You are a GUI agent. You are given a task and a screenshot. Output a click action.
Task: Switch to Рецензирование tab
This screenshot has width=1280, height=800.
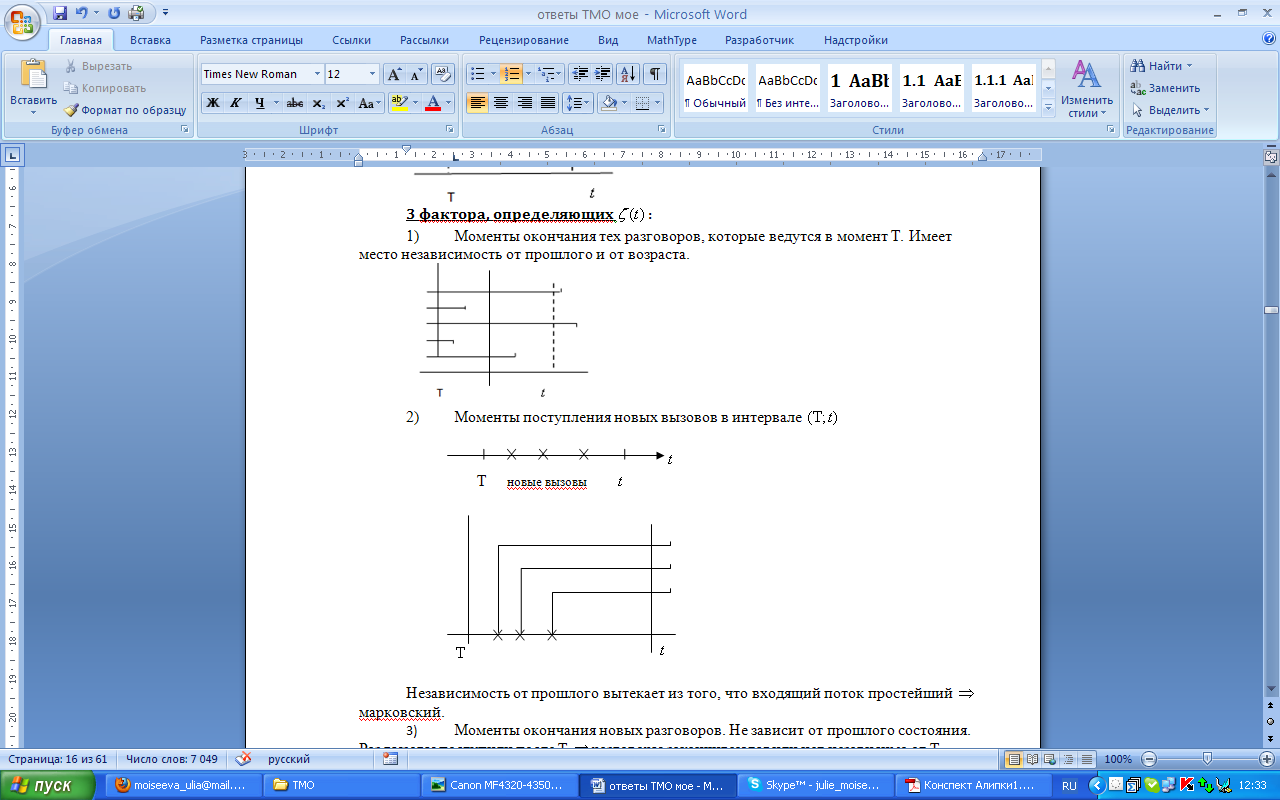pos(523,40)
